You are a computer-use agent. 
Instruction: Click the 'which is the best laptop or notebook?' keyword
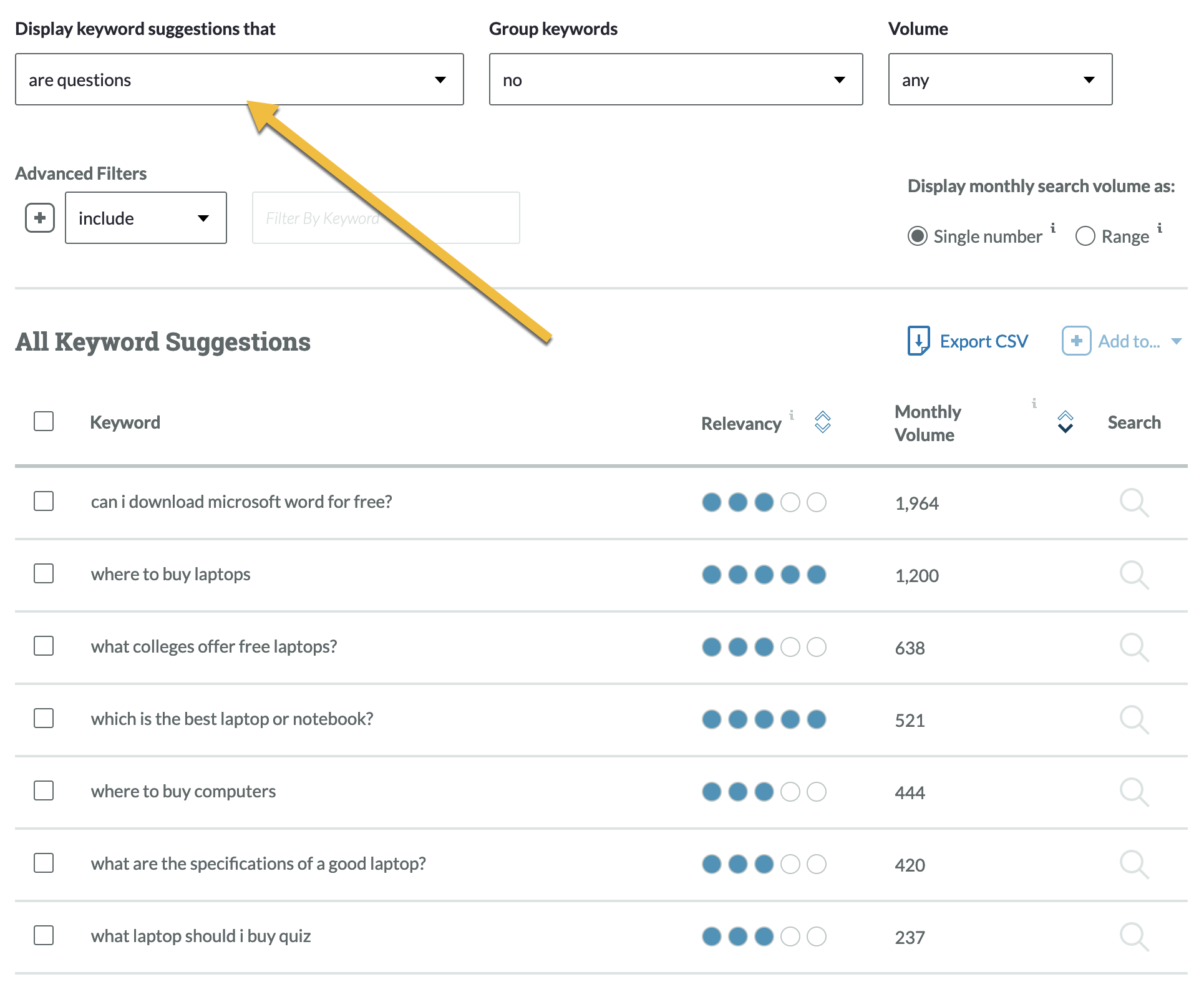tap(232, 719)
